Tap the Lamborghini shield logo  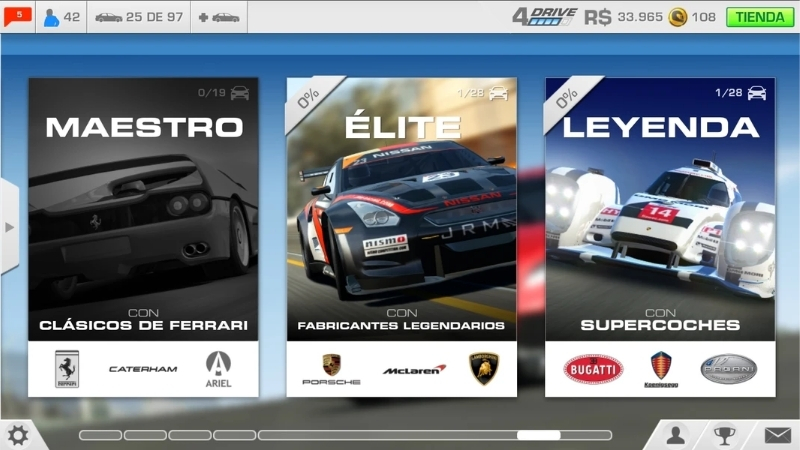click(x=484, y=368)
